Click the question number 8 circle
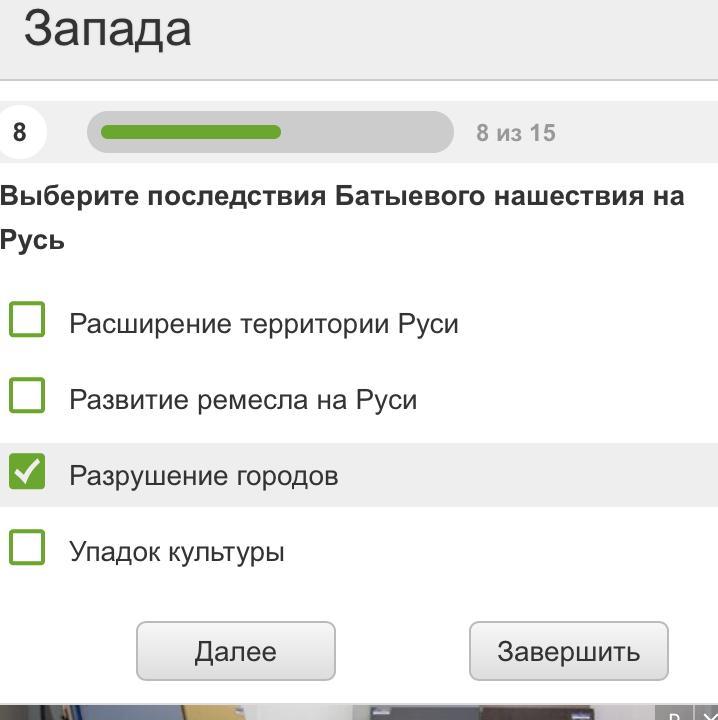This screenshot has width=718, height=720. (x=20, y=132)
